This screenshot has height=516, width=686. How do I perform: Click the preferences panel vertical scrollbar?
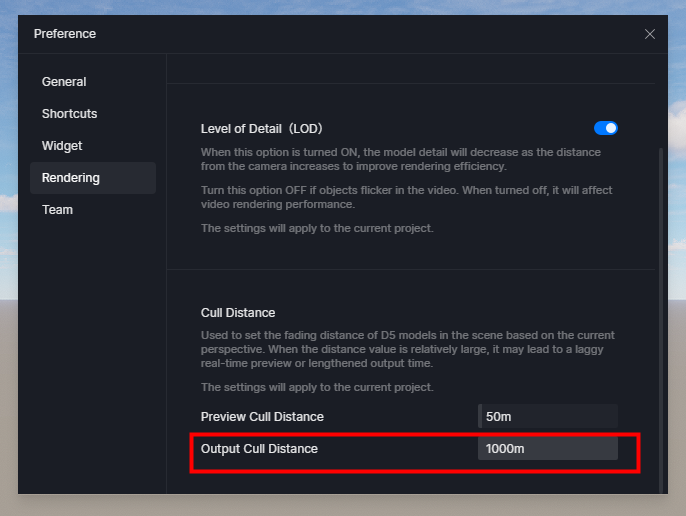661,320
